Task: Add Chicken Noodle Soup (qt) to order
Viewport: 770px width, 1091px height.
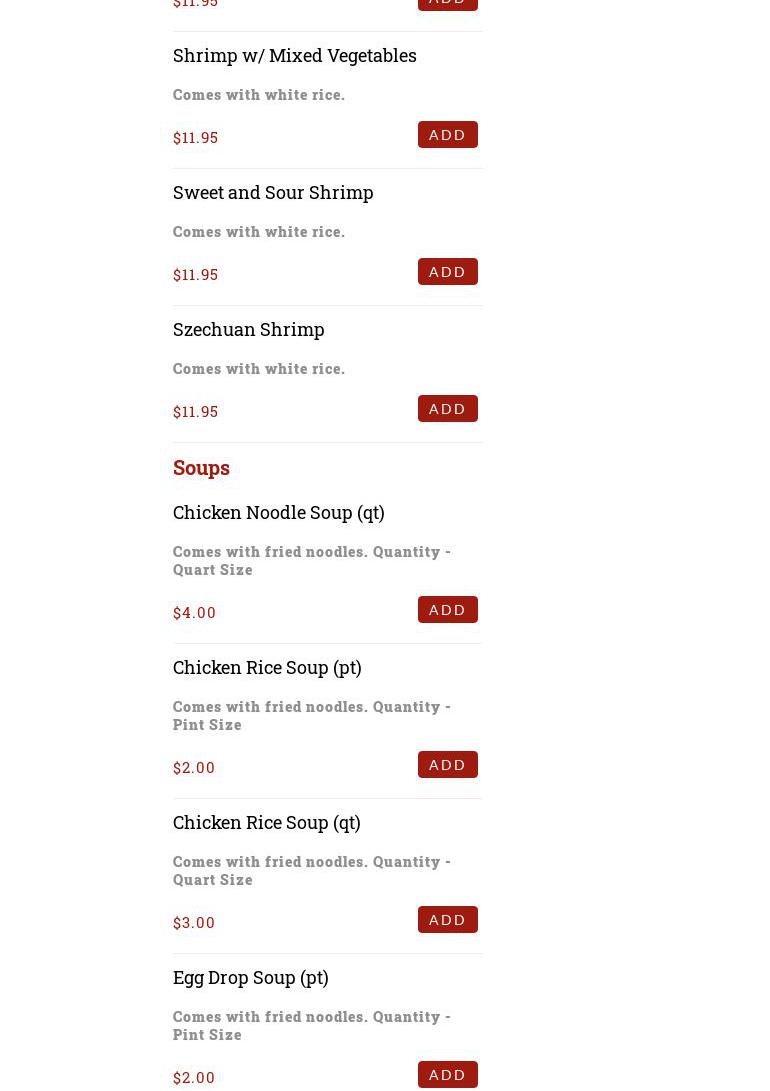Action: pos(447,610)
